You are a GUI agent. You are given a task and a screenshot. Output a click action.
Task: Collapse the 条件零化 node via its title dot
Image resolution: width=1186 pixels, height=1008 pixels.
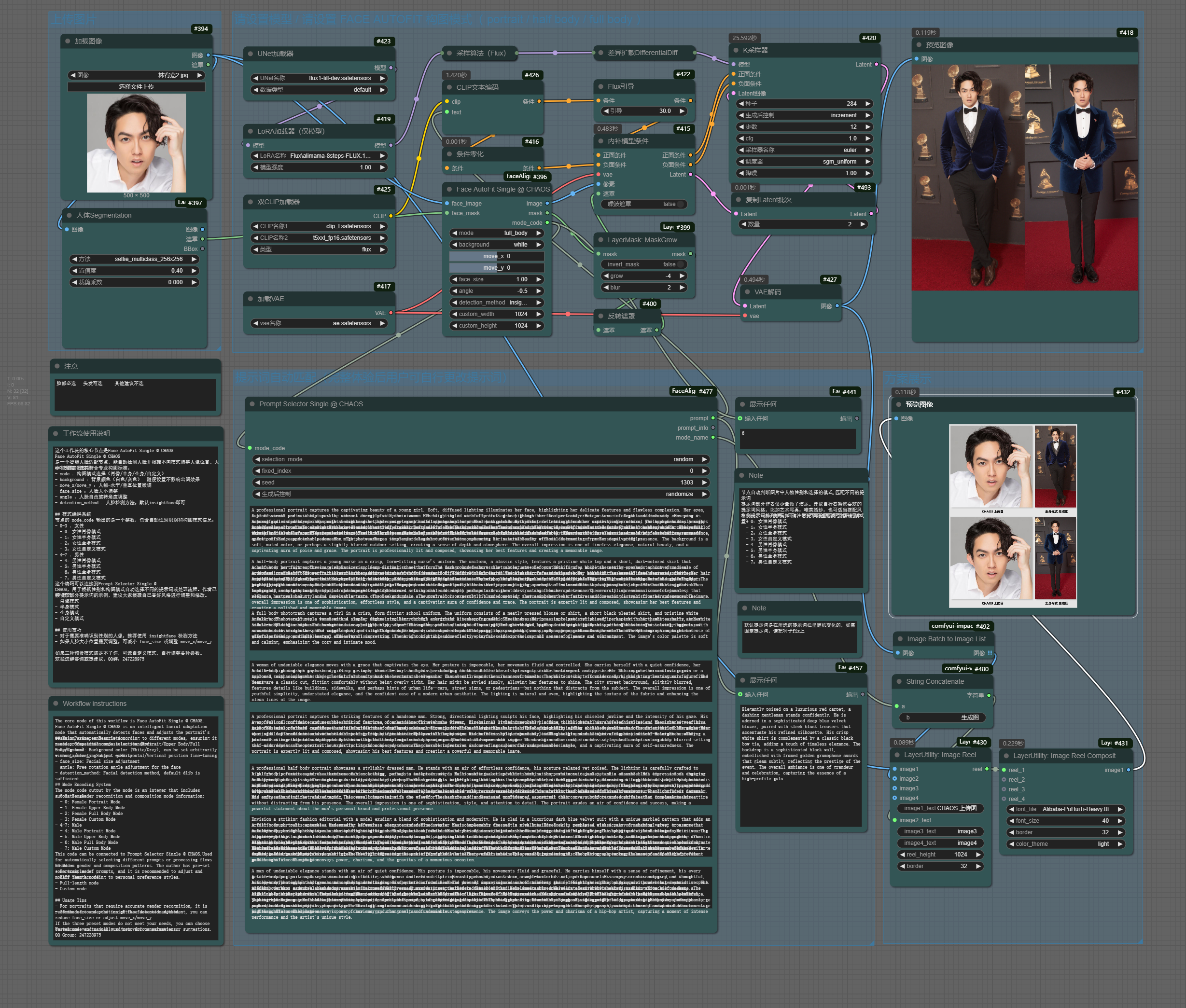pos(450,154)
